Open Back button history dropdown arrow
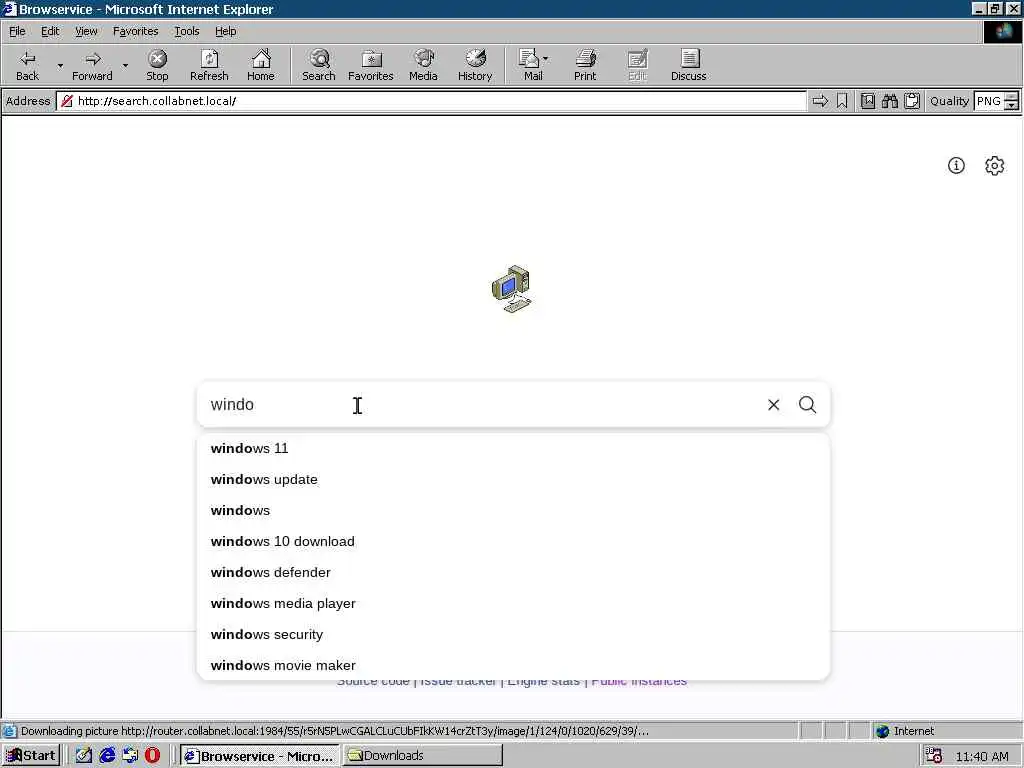Viewport: 1024px width, 768px height. pyautogui.click(x=60, y=66)
